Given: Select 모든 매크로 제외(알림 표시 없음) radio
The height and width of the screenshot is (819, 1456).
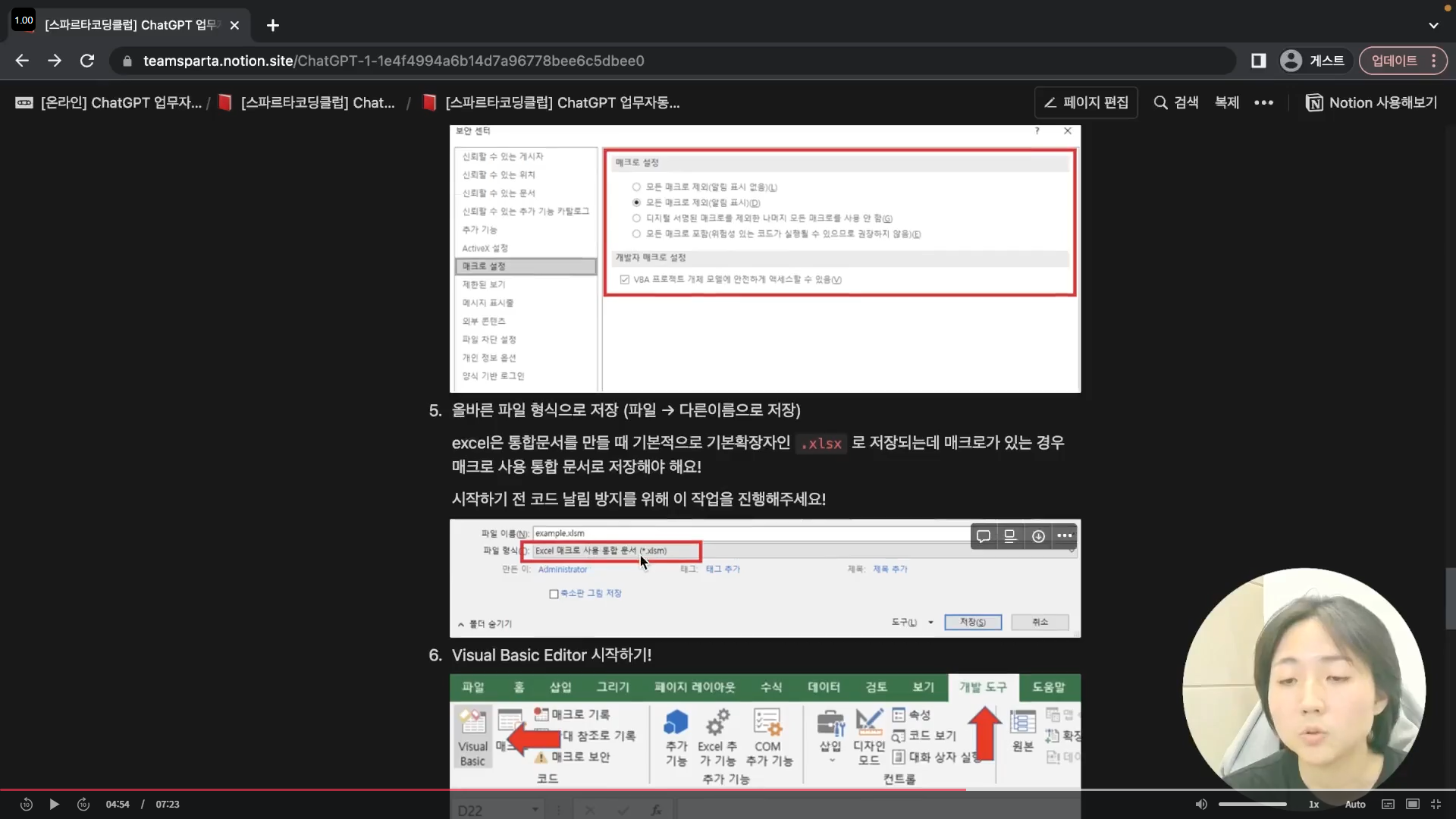Looking at the screenshot, I should (636, 187).
